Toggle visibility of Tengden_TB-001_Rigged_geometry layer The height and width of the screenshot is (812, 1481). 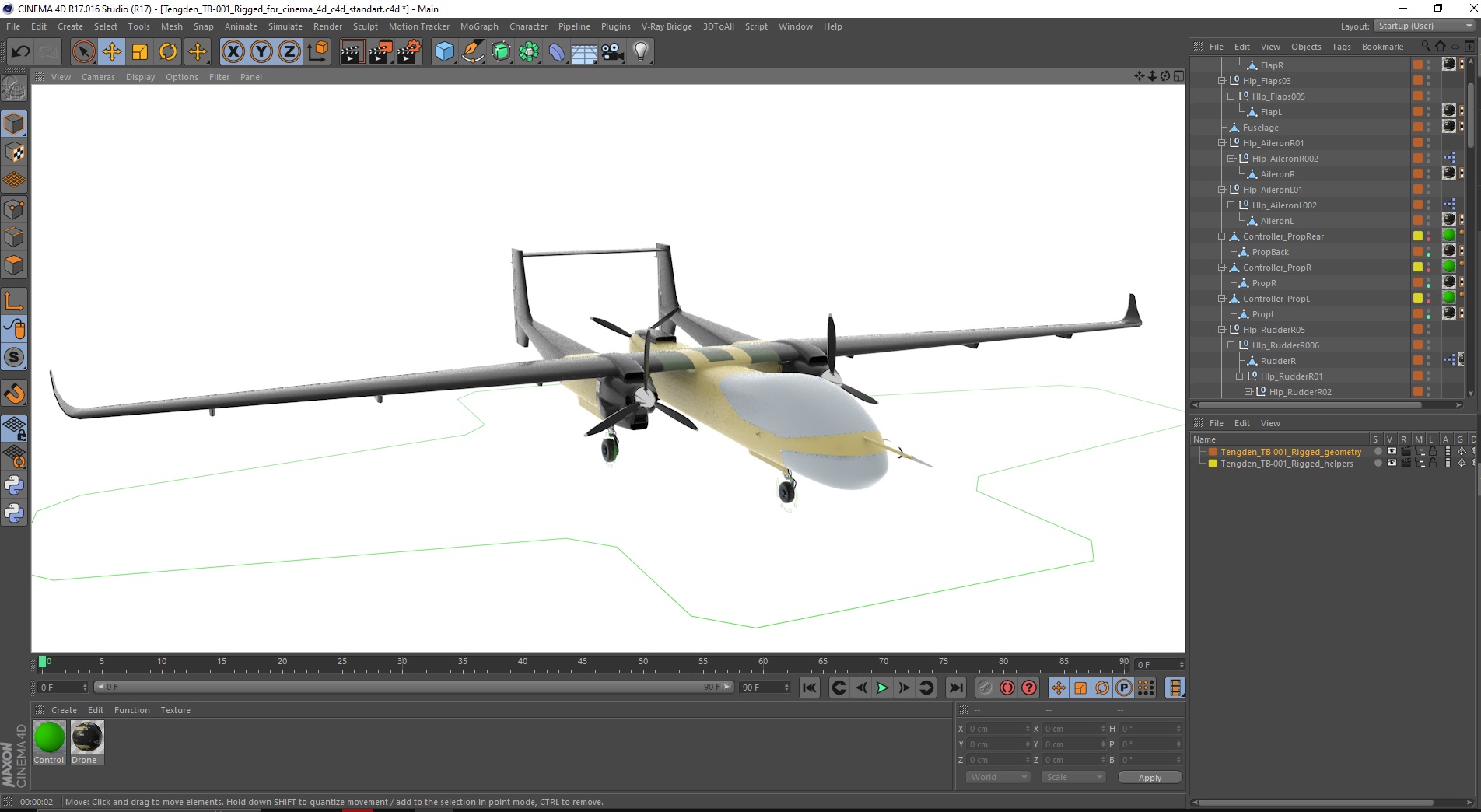(1392, 451)
